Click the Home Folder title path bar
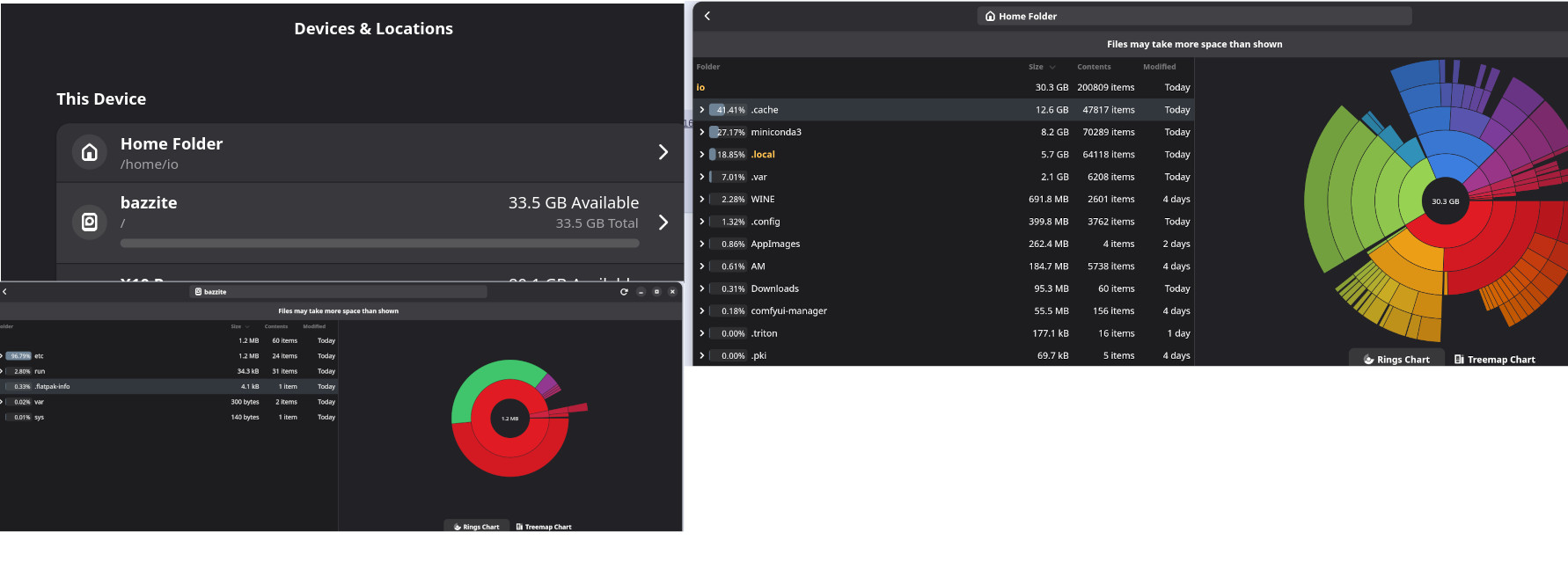This screenshot has width=1568, height=569. coord(1194,16)
